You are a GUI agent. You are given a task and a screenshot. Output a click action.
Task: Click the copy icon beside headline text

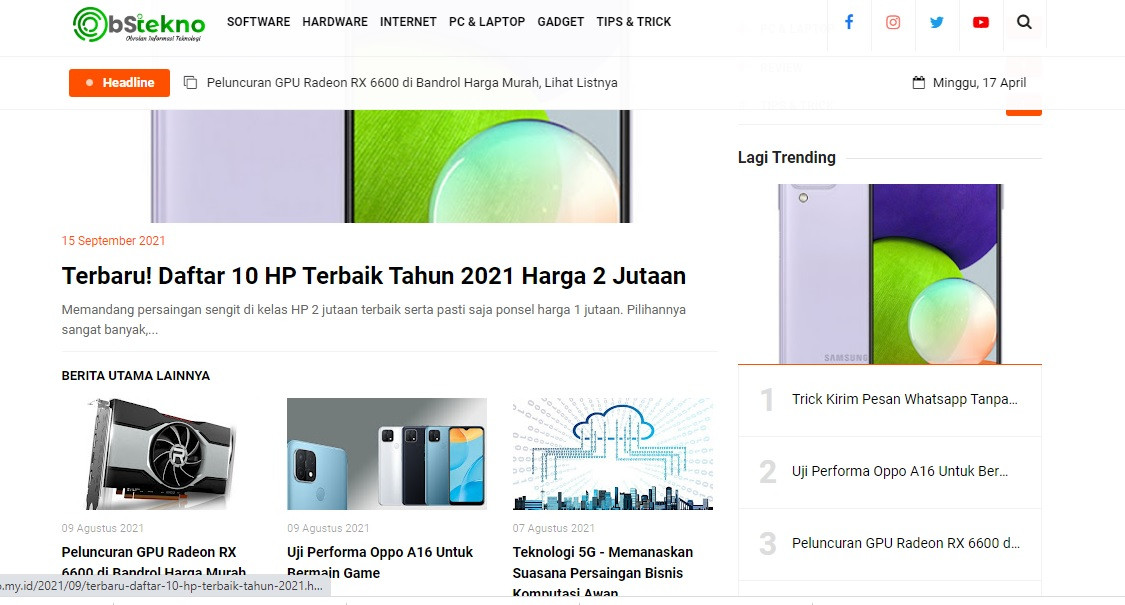click(190, 83)
